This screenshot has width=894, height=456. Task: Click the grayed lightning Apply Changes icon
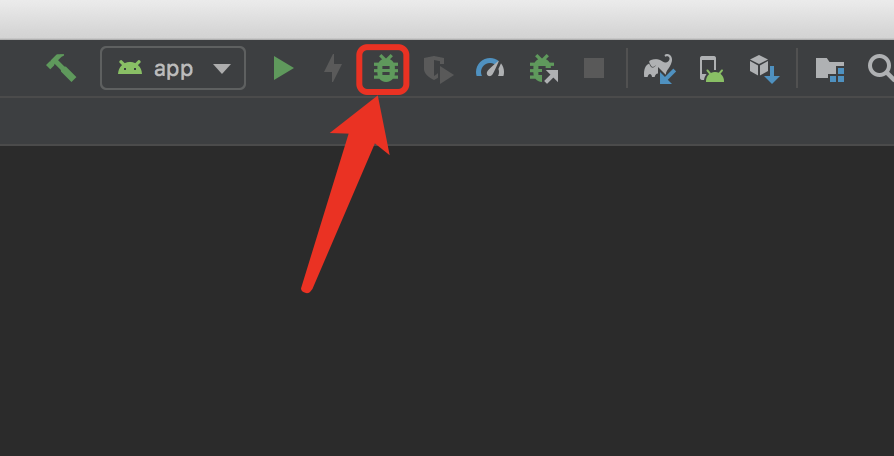333,68
